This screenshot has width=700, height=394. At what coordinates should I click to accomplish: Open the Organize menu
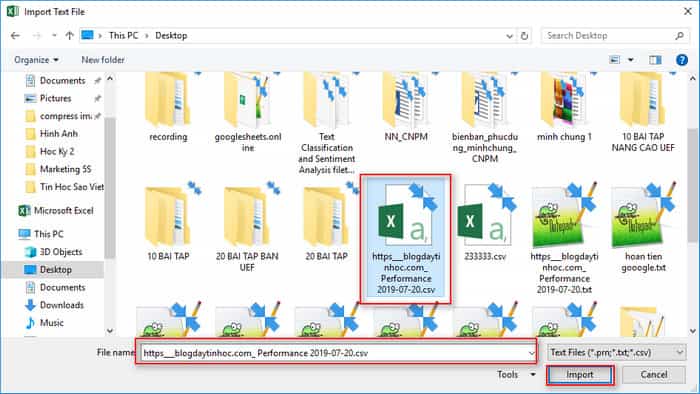(36, 60)
